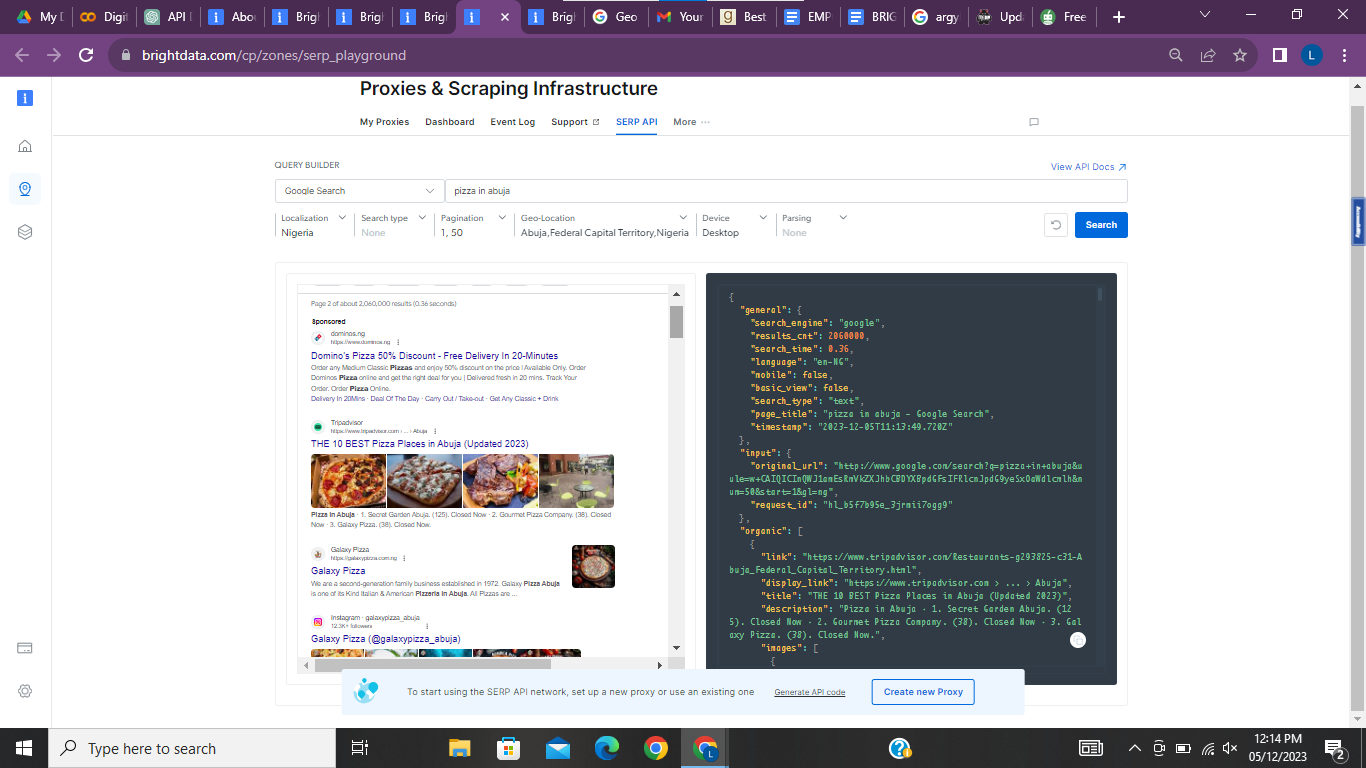Switch to the Geo browser tab
This screenshot has width=1366, height=768.
[x=615, y=17]
